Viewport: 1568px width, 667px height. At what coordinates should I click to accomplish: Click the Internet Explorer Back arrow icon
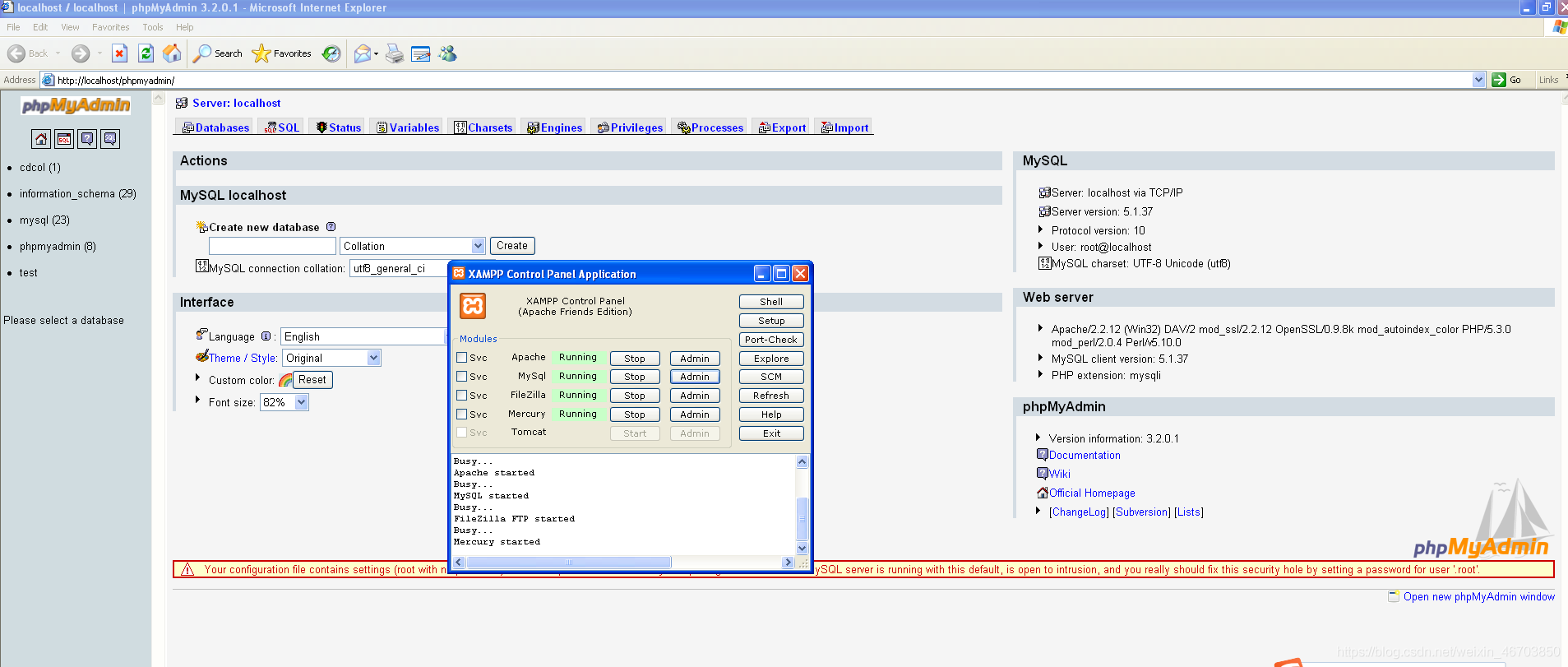(16, 53)
